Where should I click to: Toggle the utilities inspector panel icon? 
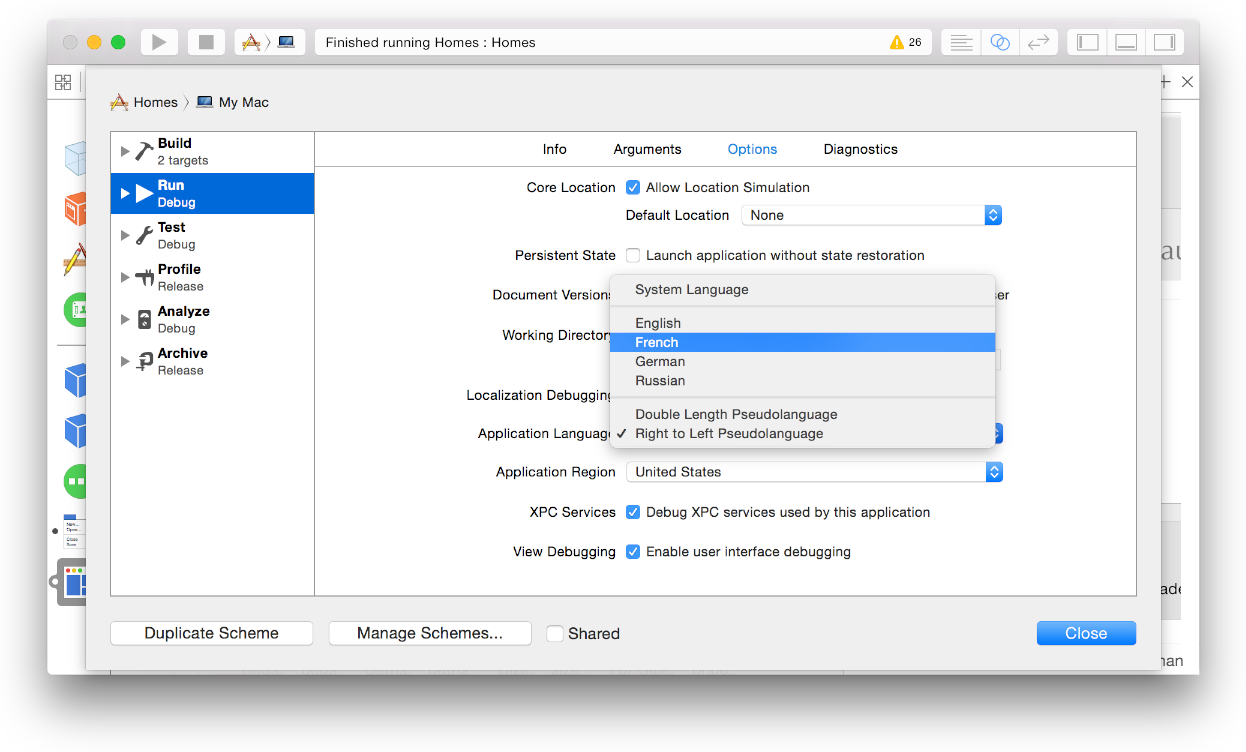1163,41
